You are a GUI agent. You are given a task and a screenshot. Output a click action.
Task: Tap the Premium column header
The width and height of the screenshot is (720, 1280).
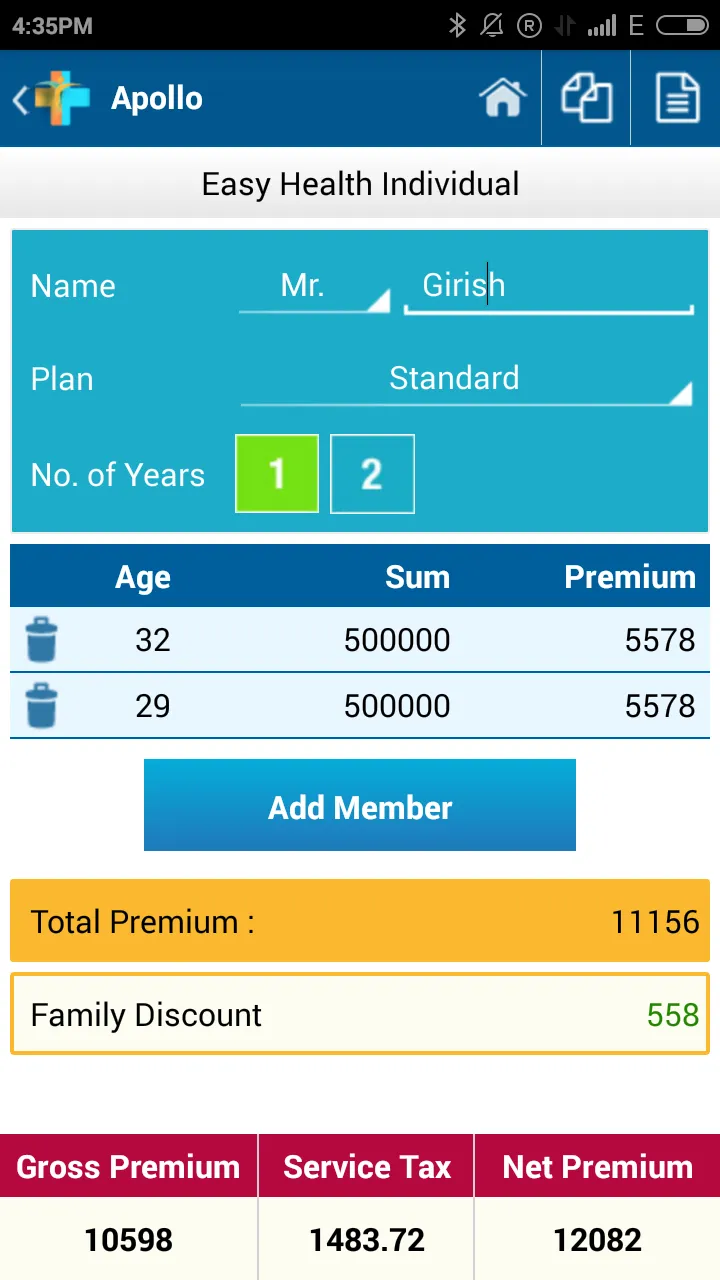[x=629, y=577]
